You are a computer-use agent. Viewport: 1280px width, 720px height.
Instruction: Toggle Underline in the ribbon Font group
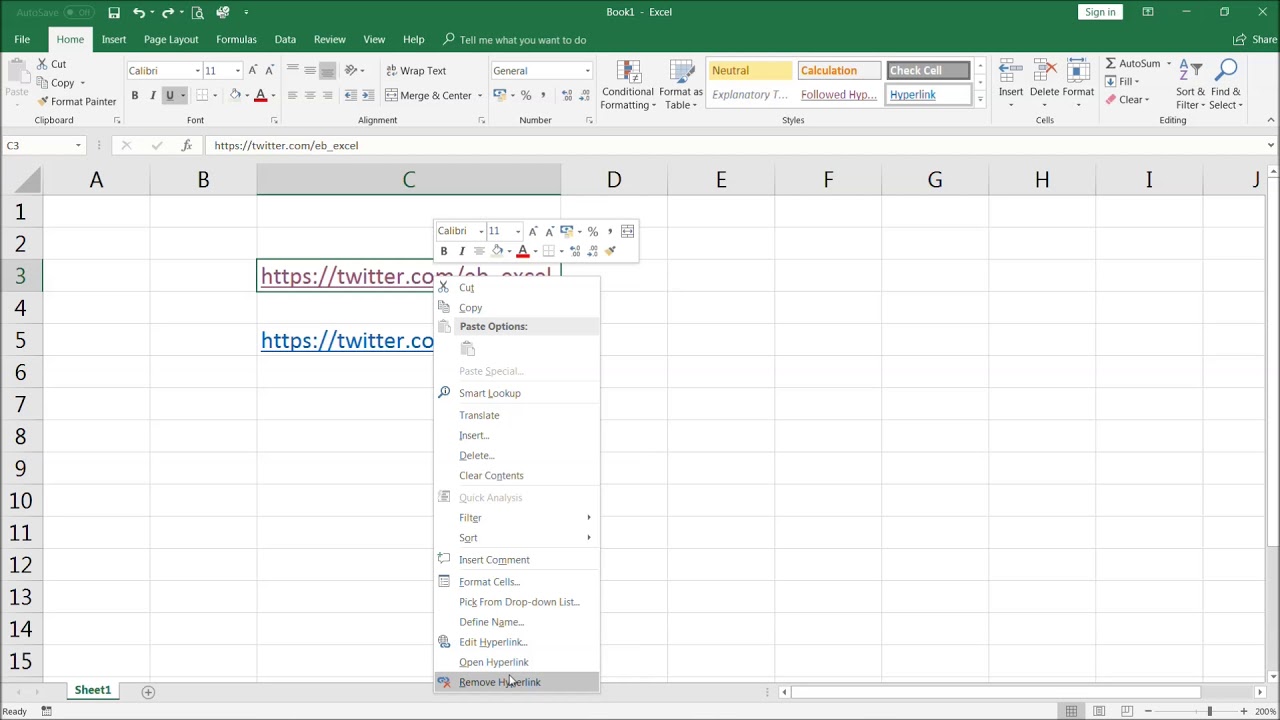pyautogui.click(x=169, y=95)
